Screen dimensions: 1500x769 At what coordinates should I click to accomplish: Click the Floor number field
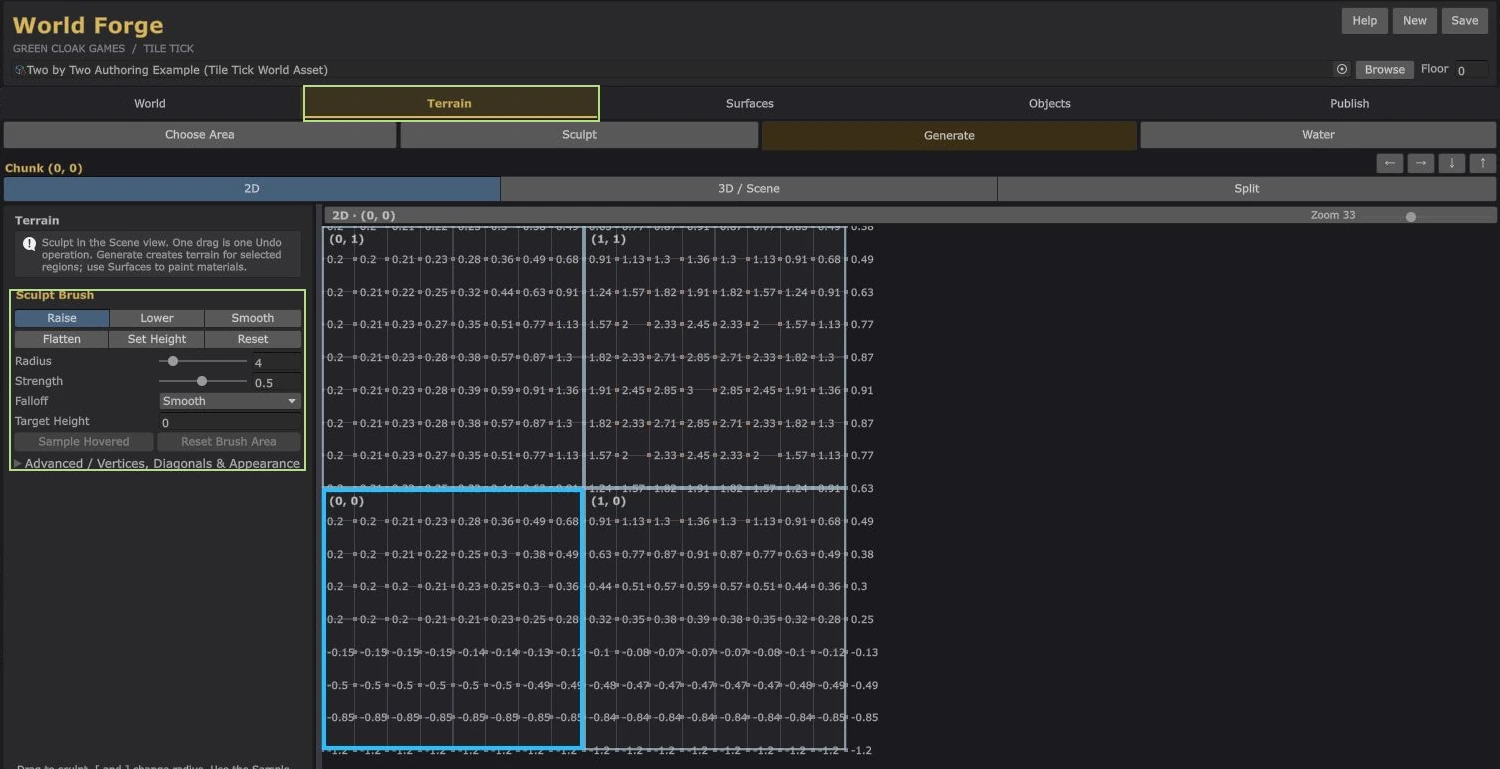(1471, 70)
